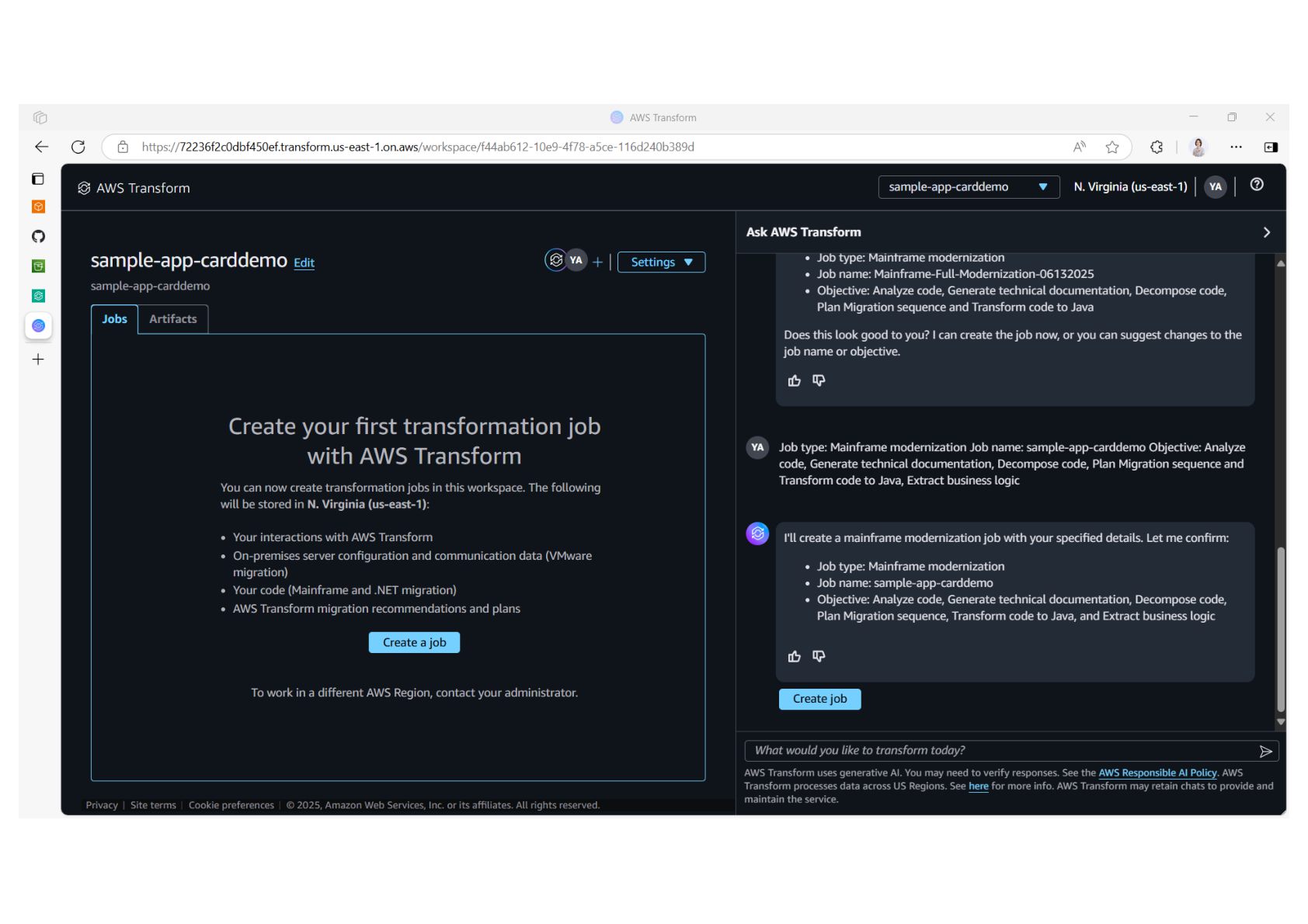Open the N. Virginia region selector

coord(1130,187)
